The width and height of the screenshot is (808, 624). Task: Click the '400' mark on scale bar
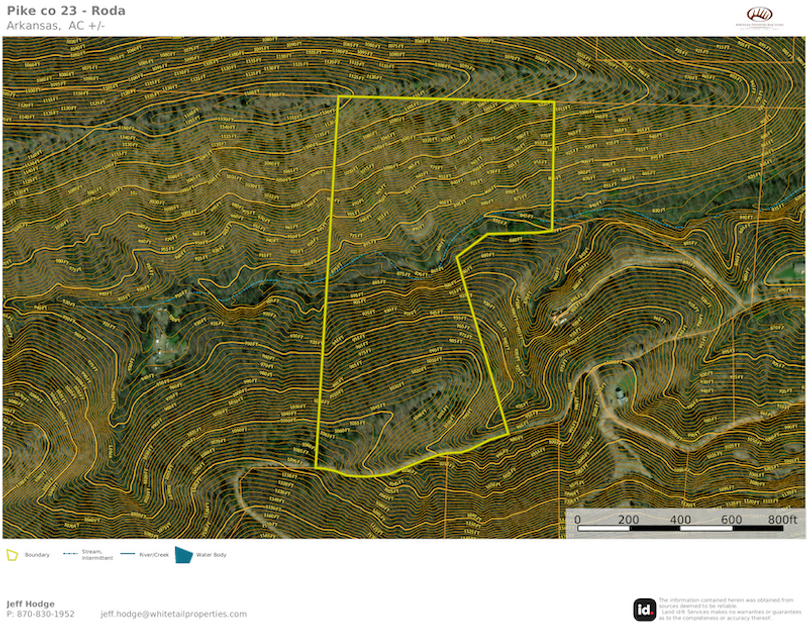point(680,519)
